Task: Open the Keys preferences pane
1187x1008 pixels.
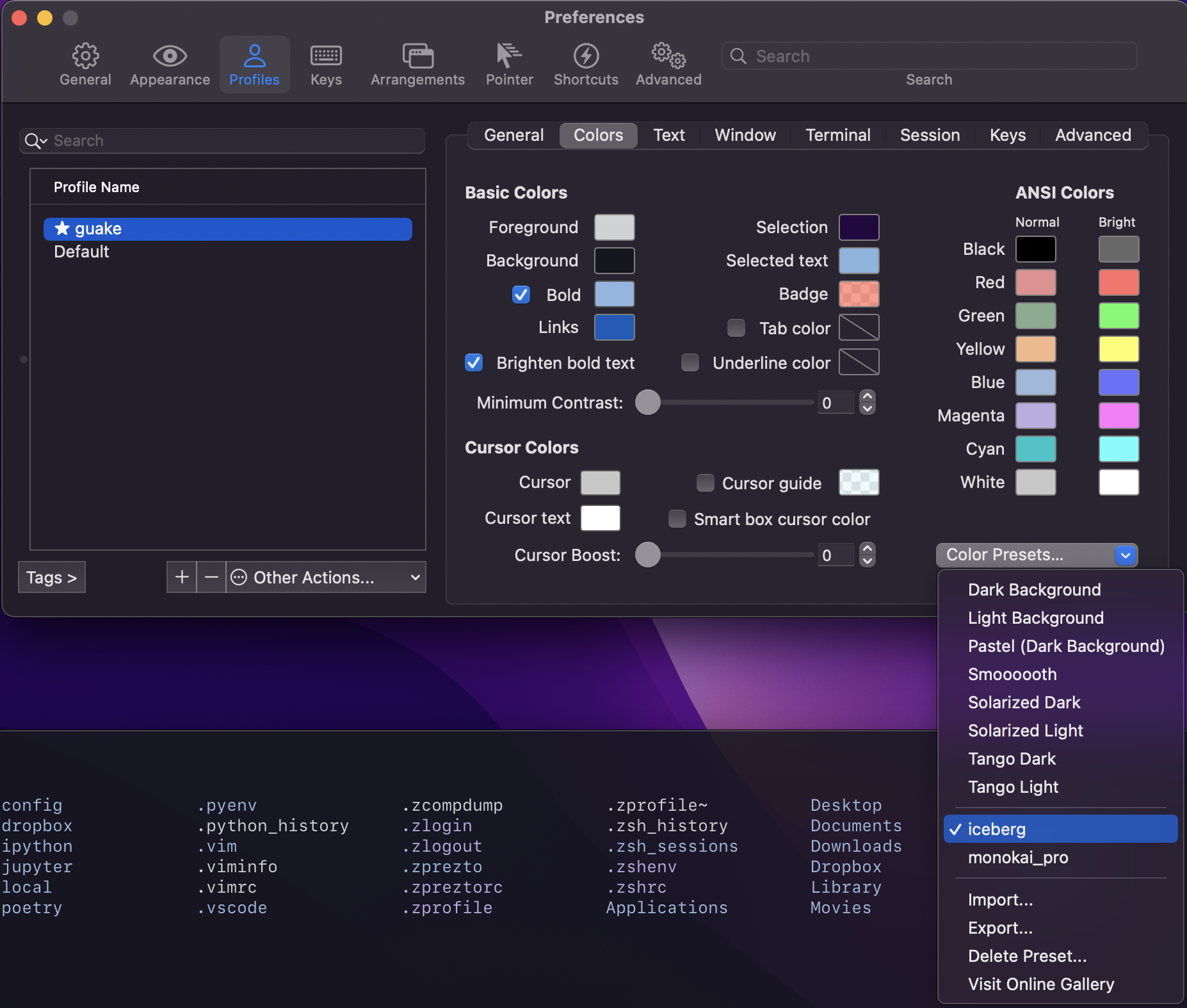Action: pyautogui.click(x=325, y=64)
